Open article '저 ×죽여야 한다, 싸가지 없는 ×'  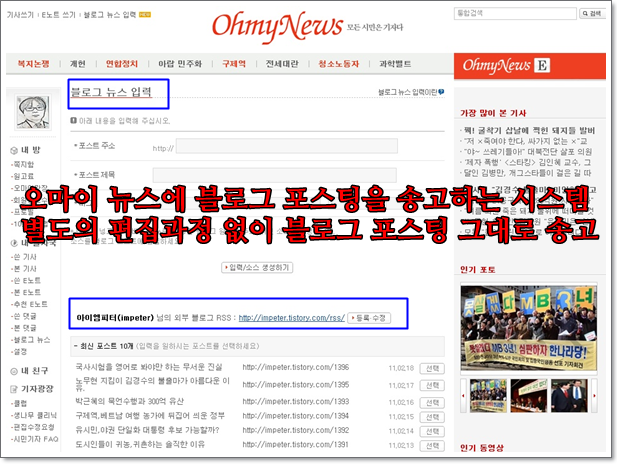pyautogui.click(x=525, y=141)
